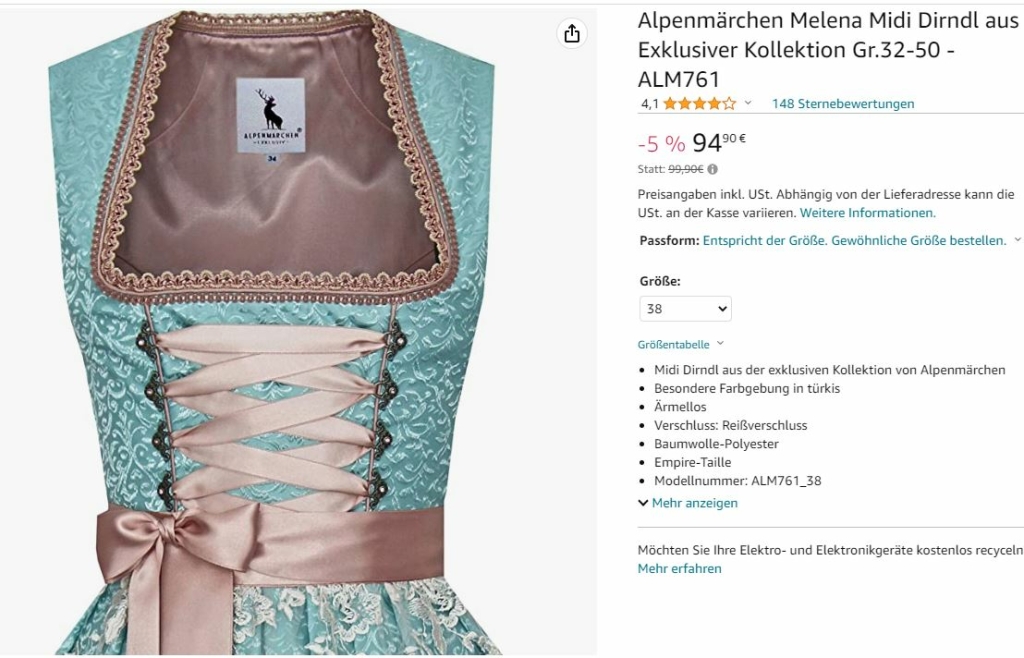The height and width of the screenshot is (658, 1024).
Task: Click the Alpenmärchen Melena product title
Action: pyautogui.click(x=827, y=50)
